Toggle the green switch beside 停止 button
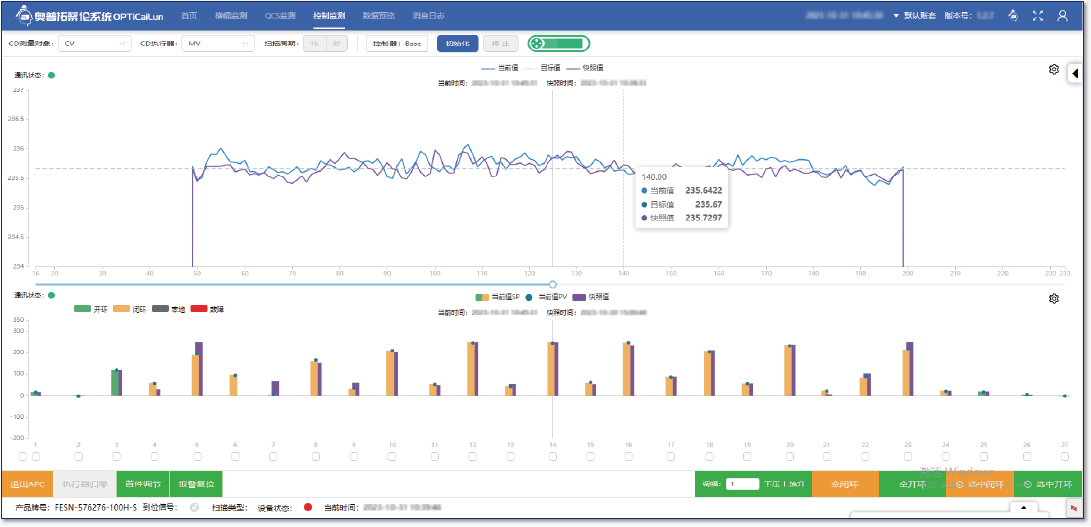Screen dimensions: 1091x527 [x=558, y=44]
